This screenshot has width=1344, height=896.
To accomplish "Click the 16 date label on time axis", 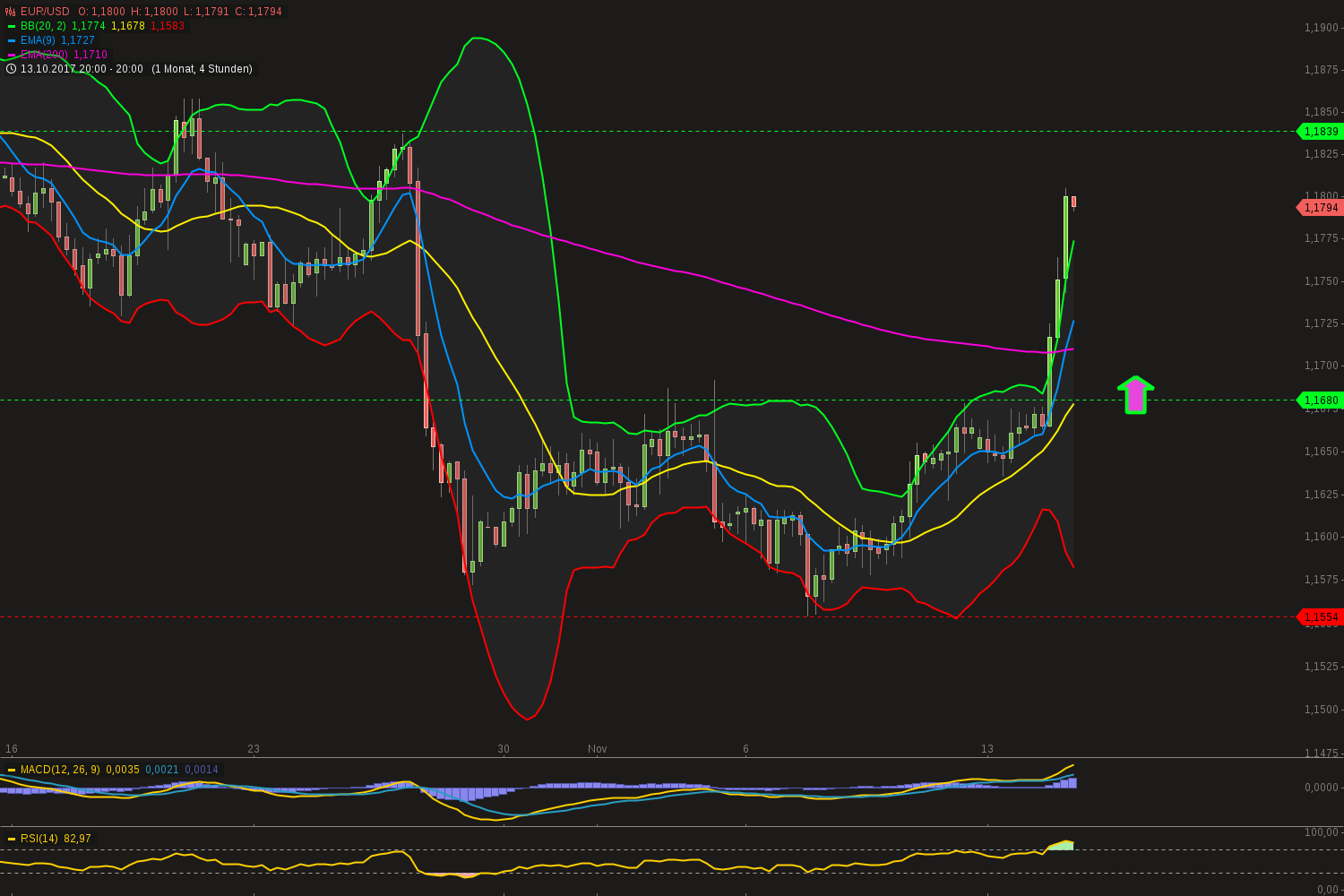I will coord(12,749).
